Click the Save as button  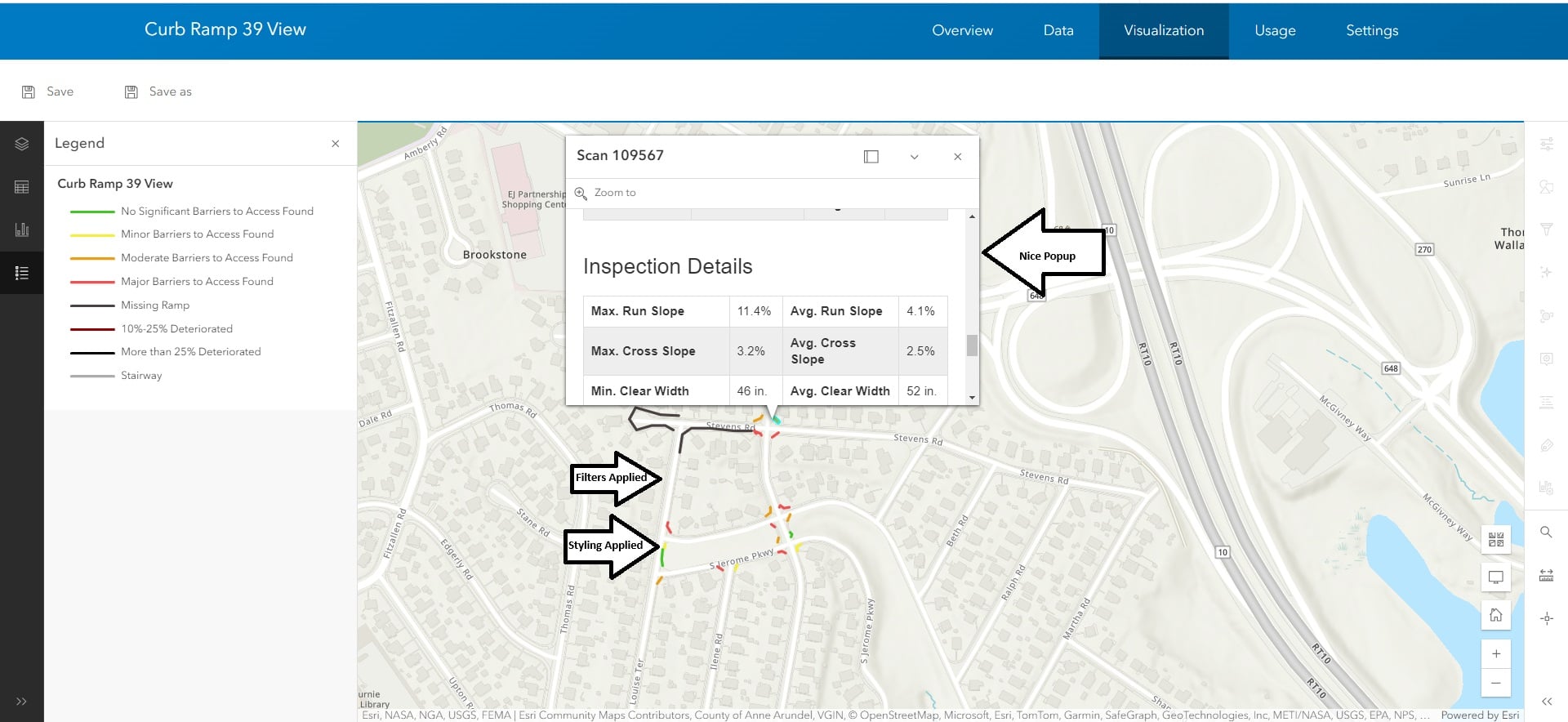[158, 91]
